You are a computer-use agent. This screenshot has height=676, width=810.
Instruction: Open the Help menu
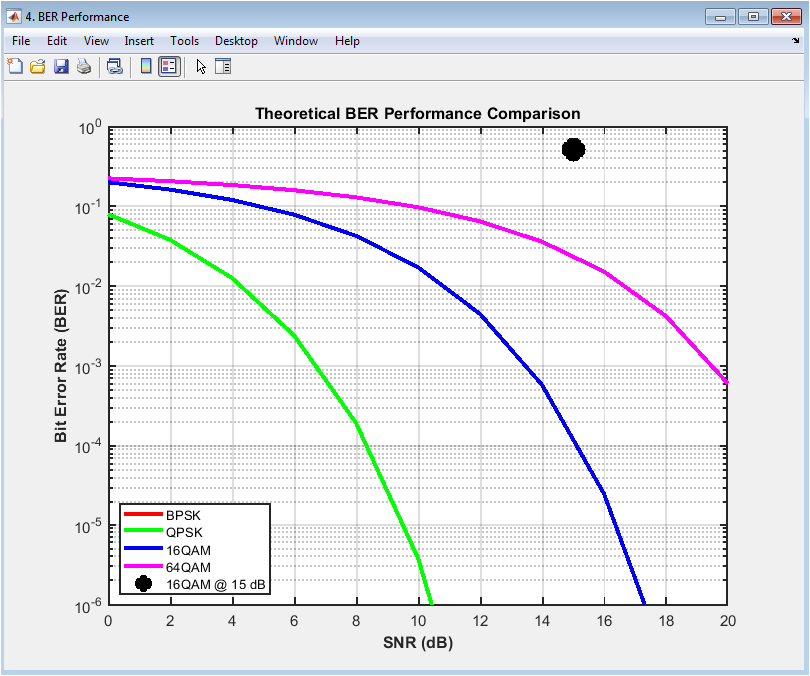tap(347, 41)
